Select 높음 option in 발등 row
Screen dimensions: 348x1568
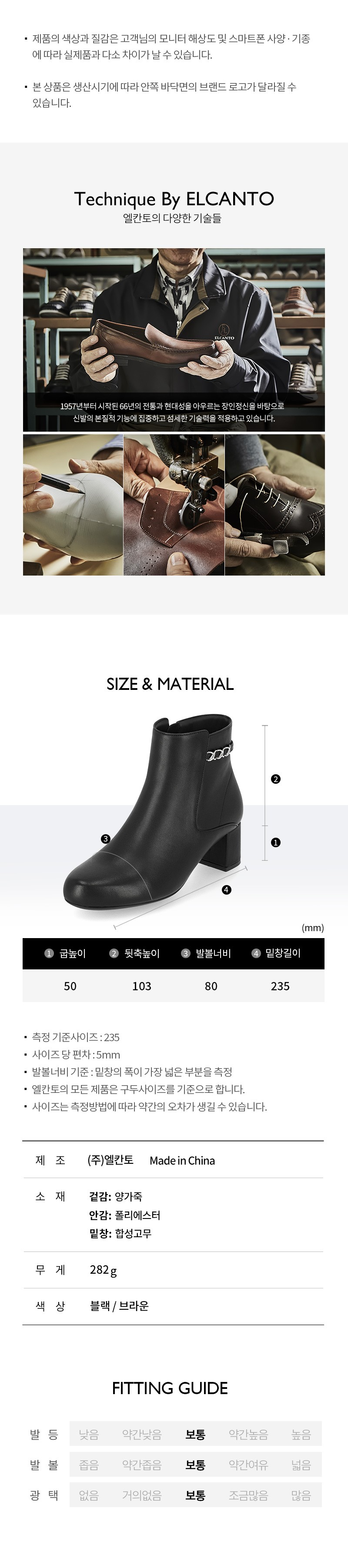(301, 1435)
